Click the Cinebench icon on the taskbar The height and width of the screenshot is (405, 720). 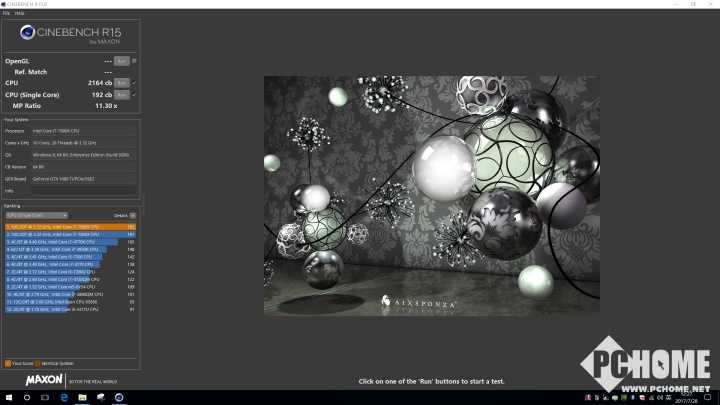click(119, 397)
